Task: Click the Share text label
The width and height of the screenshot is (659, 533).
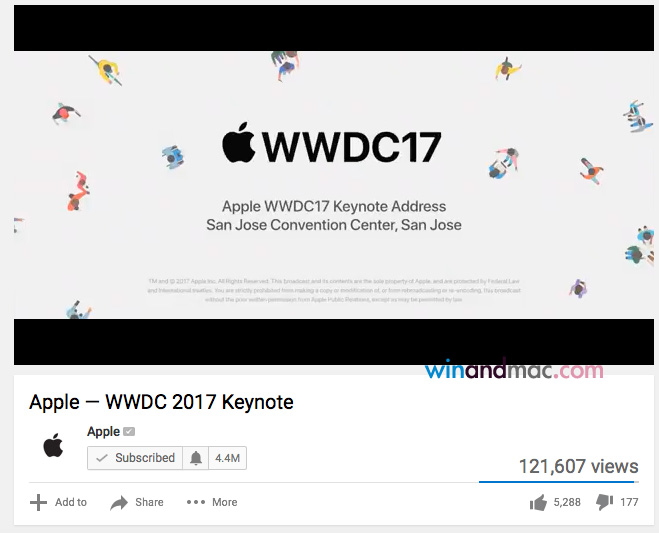Action: [x=149, y=502]
